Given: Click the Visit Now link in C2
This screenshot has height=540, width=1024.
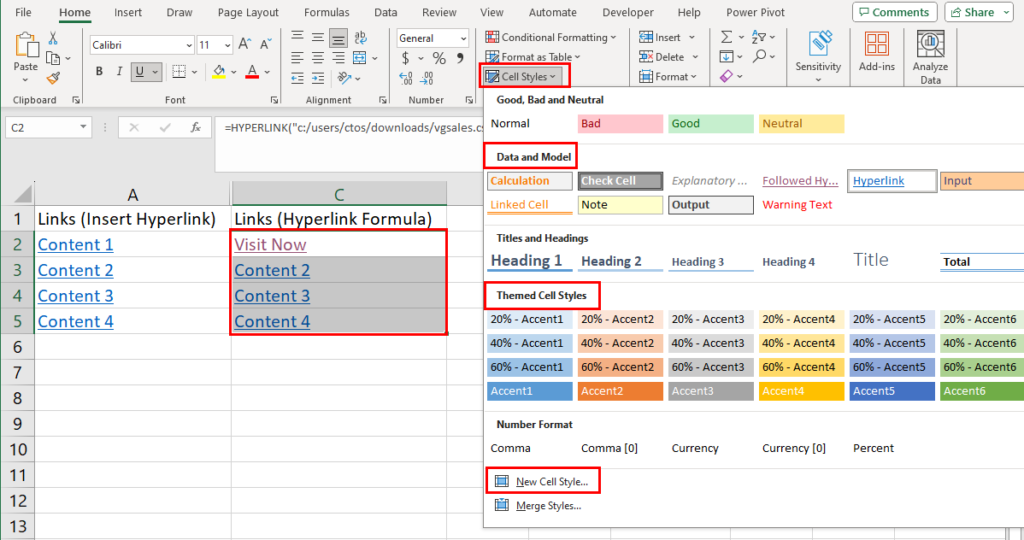Looking at the screenshot, I should [270, 245].
